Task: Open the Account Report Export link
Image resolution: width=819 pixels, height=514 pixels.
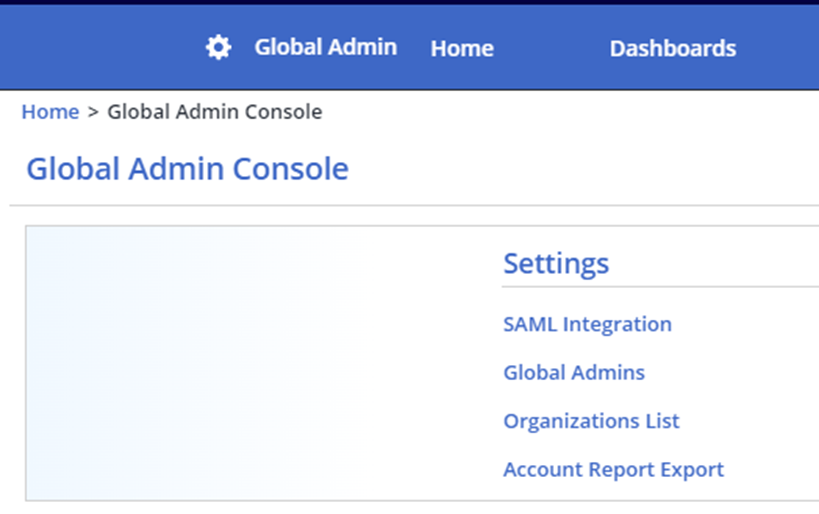Action: pyautogui.click(x=613, y=469)
